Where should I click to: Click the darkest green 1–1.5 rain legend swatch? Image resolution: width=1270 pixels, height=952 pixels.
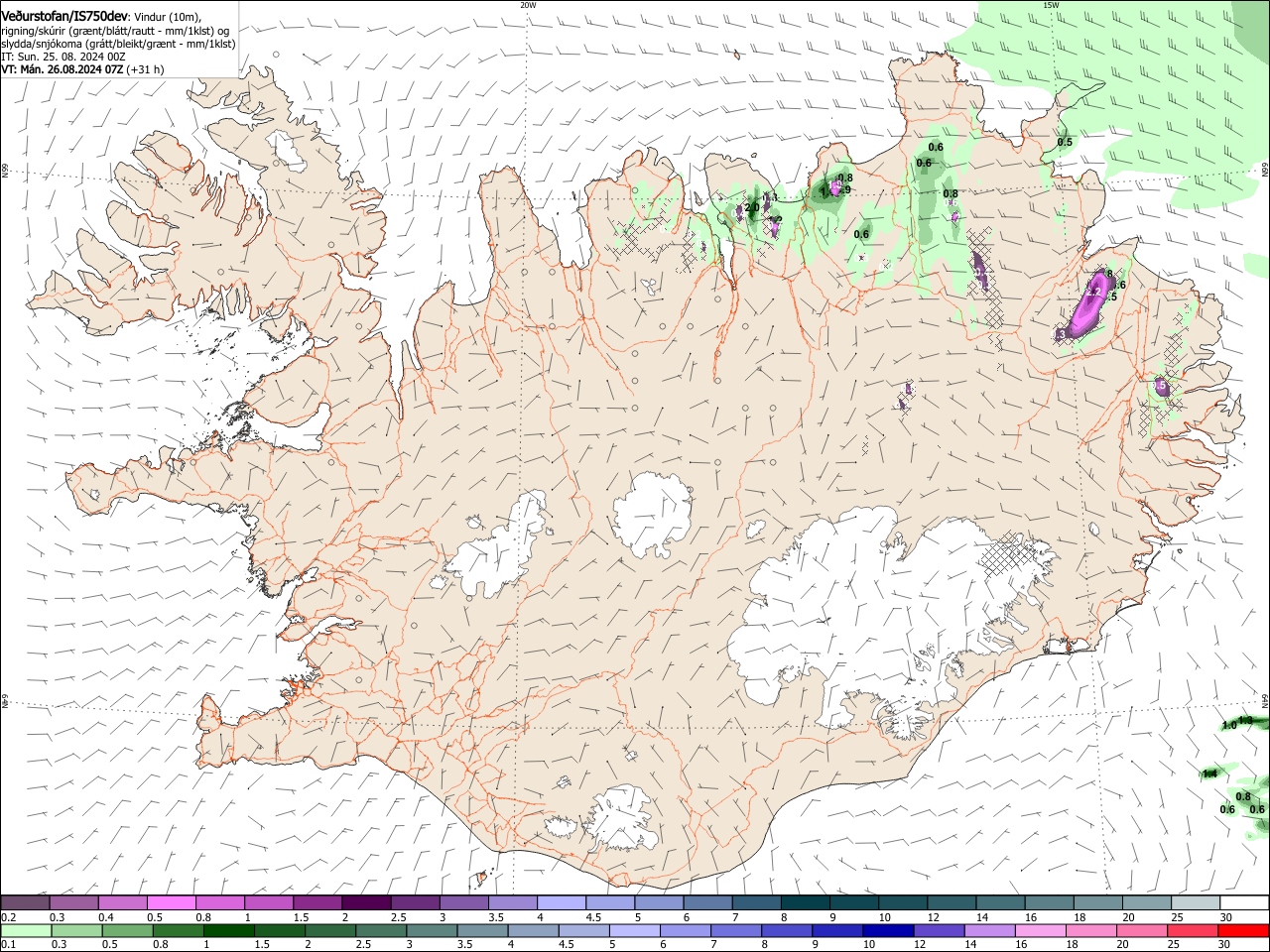(x=228, y=931)
